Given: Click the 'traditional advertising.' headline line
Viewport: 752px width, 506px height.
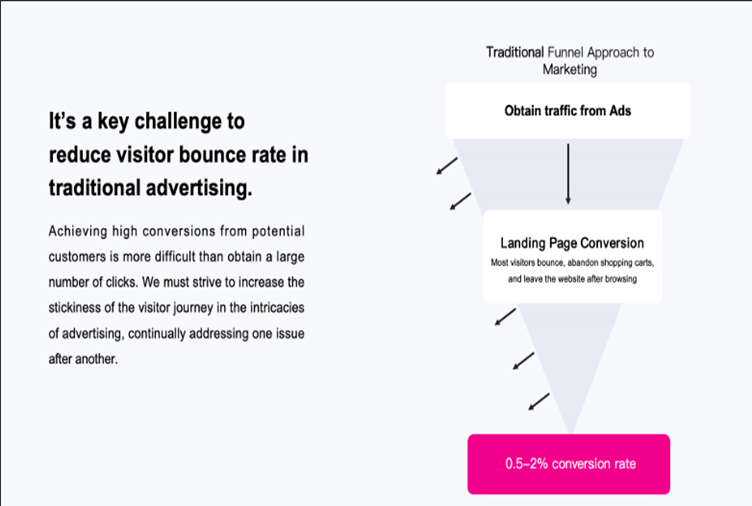Looking at the screenshot, I should click(x=150, y=188).
